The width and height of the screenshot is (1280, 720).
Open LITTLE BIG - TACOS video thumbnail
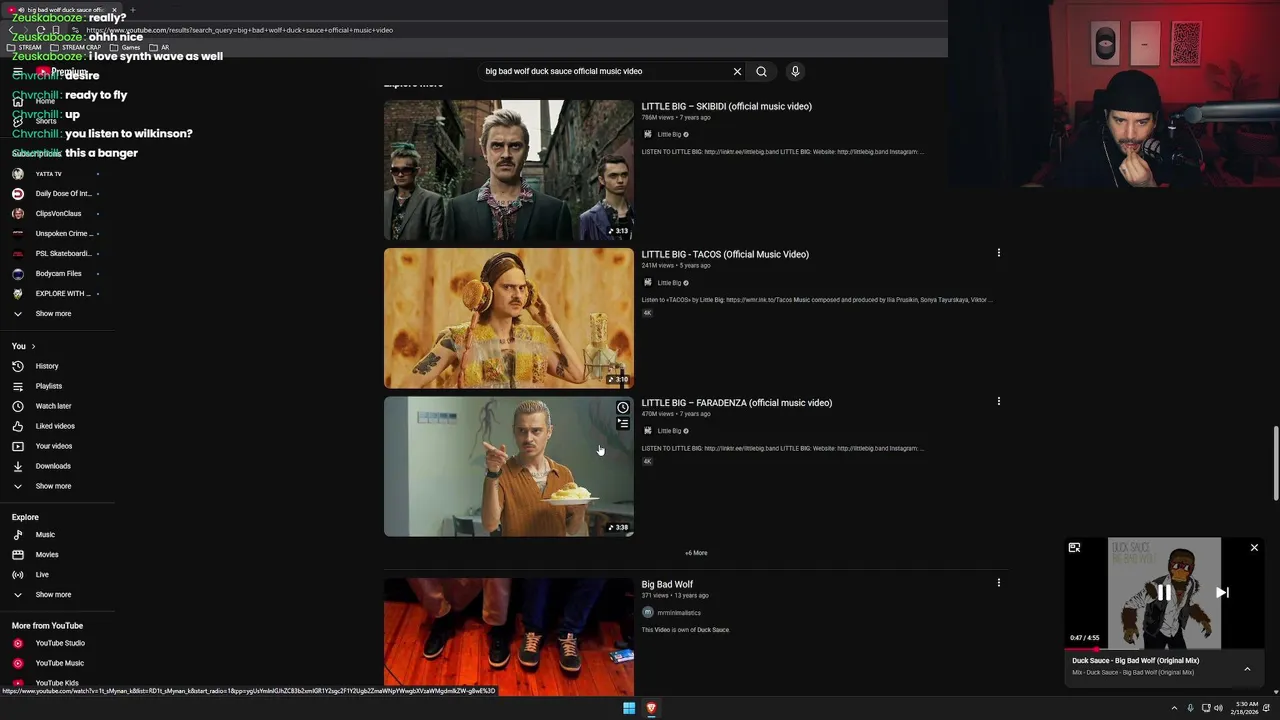[508, 318]
